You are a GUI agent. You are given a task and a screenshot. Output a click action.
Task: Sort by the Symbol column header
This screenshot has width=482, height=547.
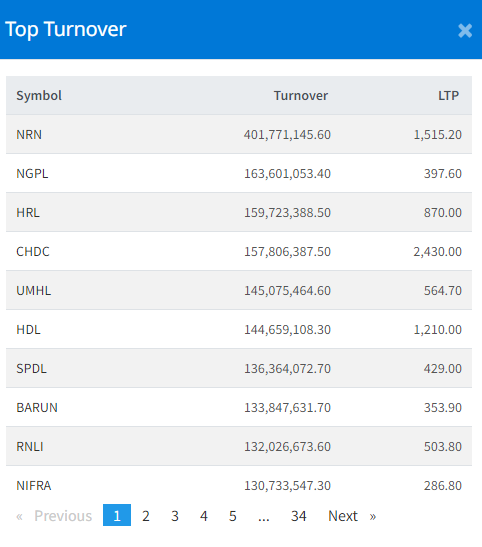[39, 95]
